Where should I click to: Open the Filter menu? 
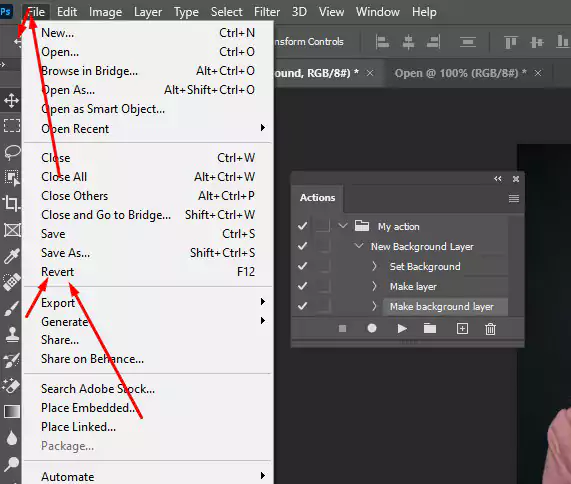(267, 12)
